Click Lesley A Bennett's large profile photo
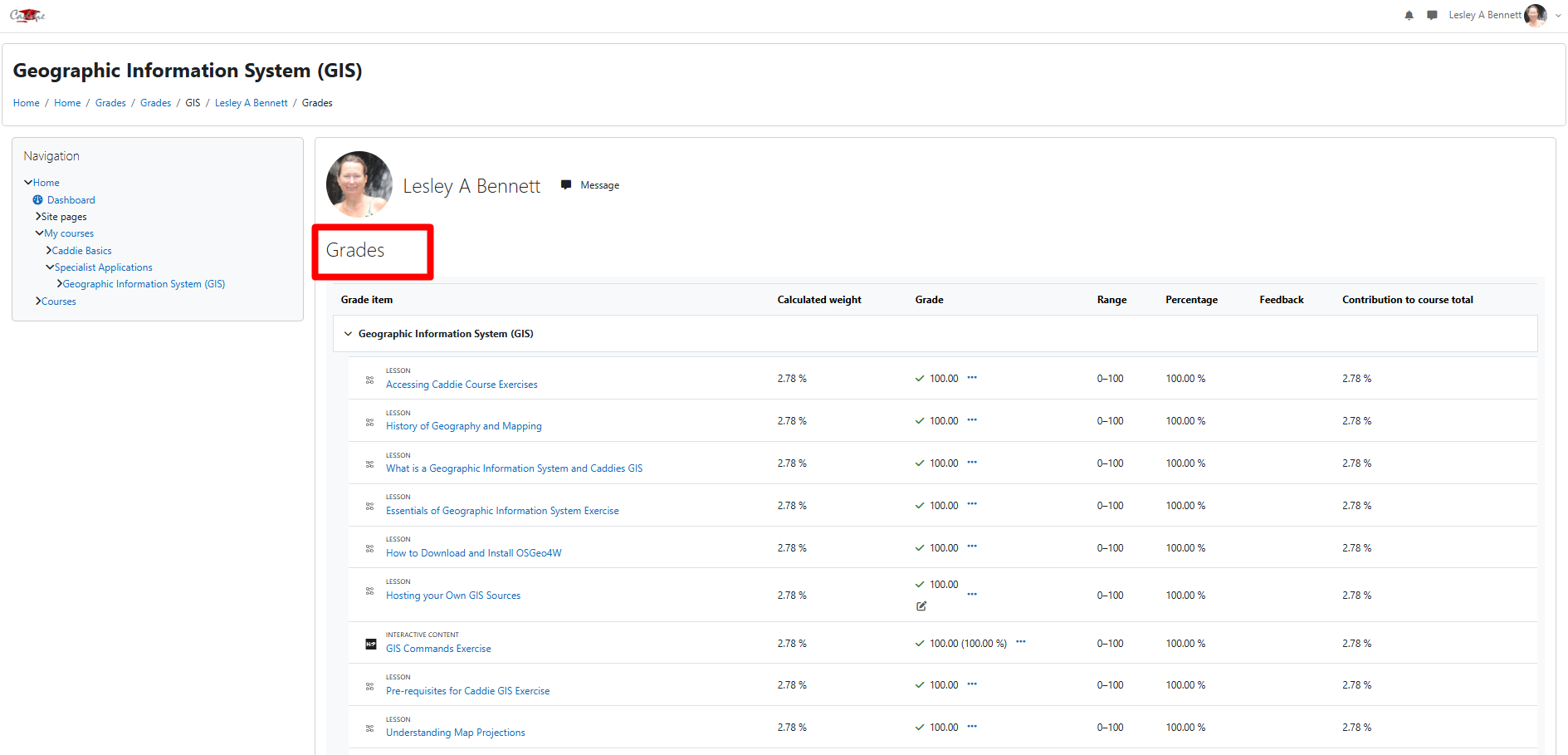 click(x=359, y=184)
